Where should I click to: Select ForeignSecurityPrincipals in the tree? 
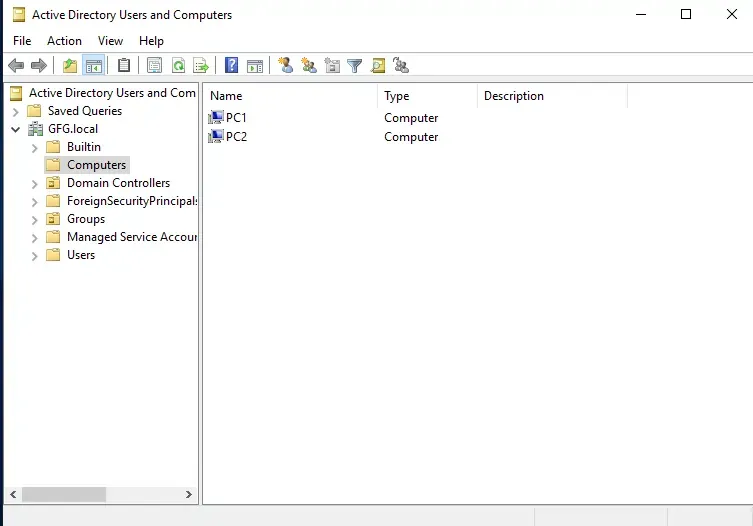pyautogui.click(x=132, y=201)
